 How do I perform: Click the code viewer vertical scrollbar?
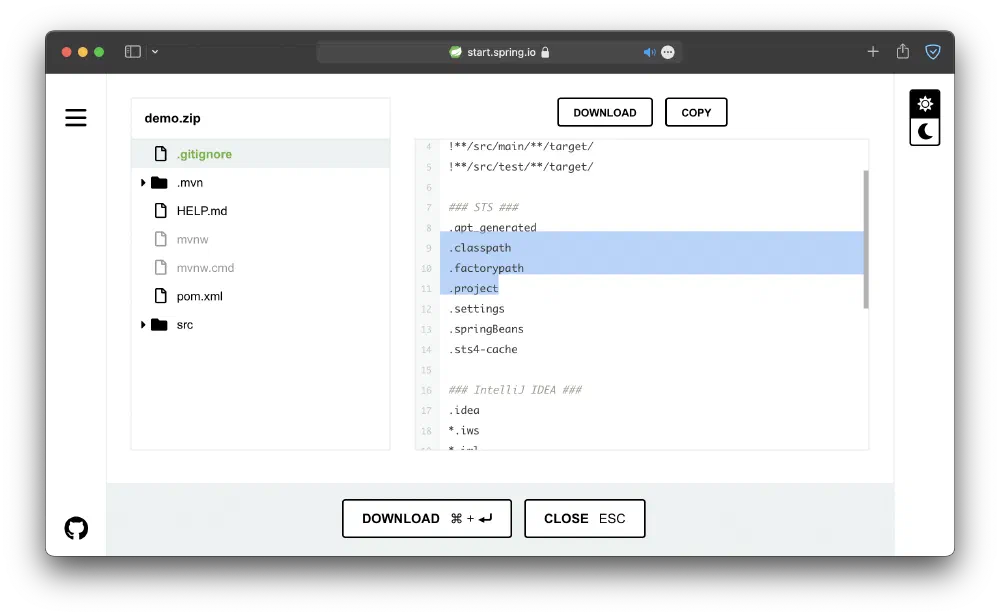click(865, 240)
